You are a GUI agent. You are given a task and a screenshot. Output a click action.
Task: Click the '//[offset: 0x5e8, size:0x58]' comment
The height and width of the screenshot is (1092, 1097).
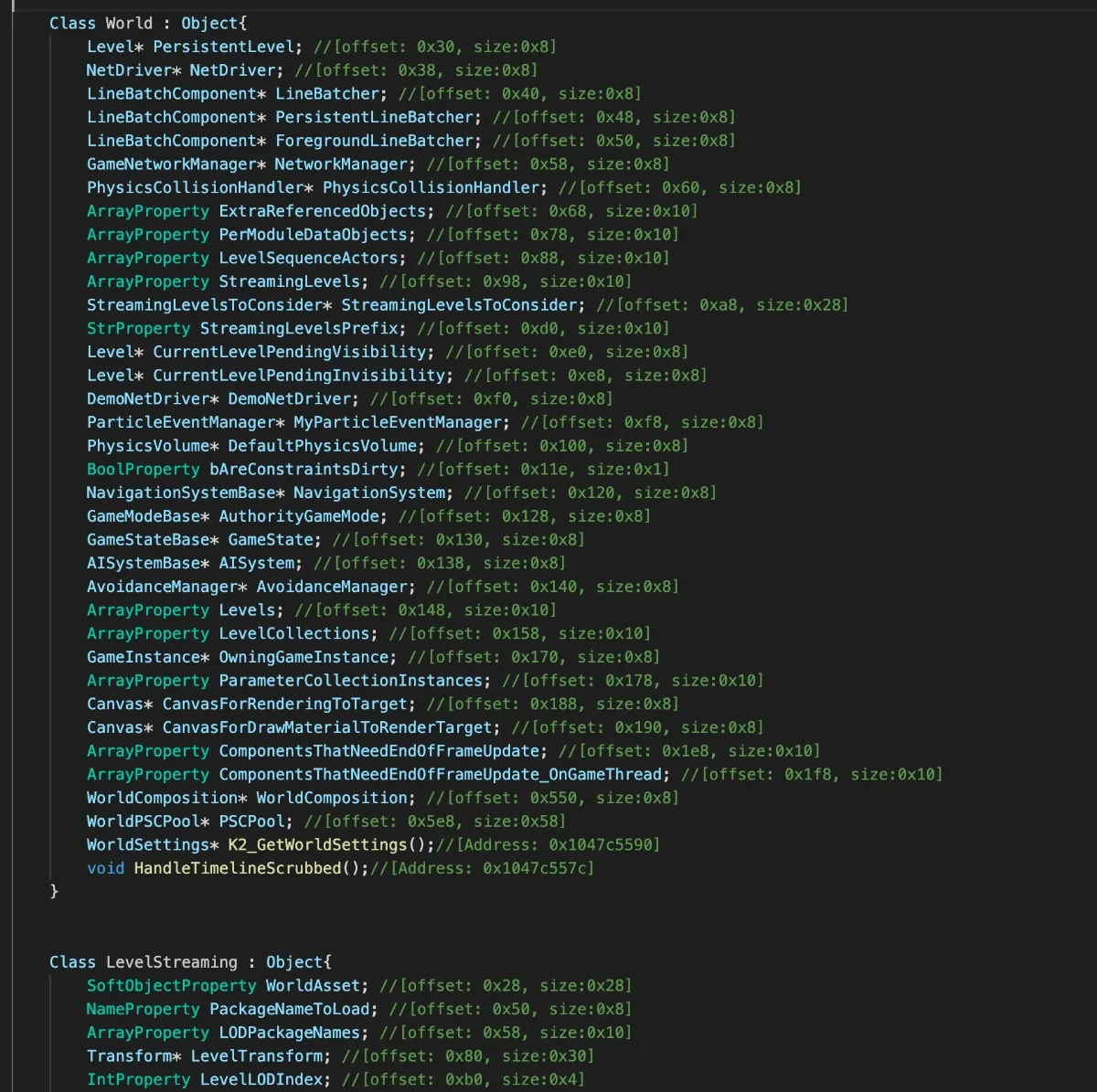[x=435, y=822]
